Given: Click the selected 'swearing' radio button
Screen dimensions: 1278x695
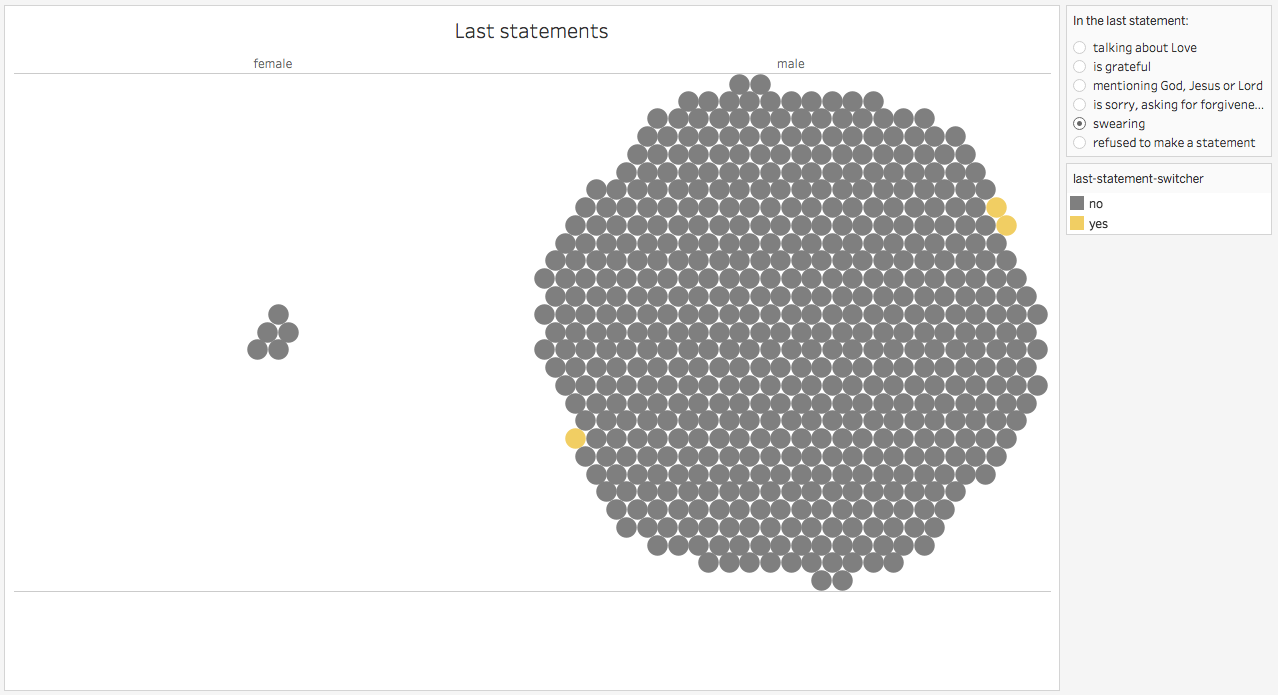Looking at the screenshot, I should click(x=1080, y=124).
